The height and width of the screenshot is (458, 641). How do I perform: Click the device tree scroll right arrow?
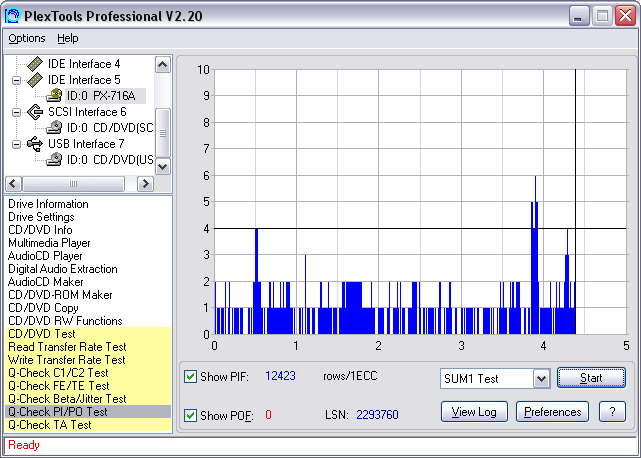145,184
